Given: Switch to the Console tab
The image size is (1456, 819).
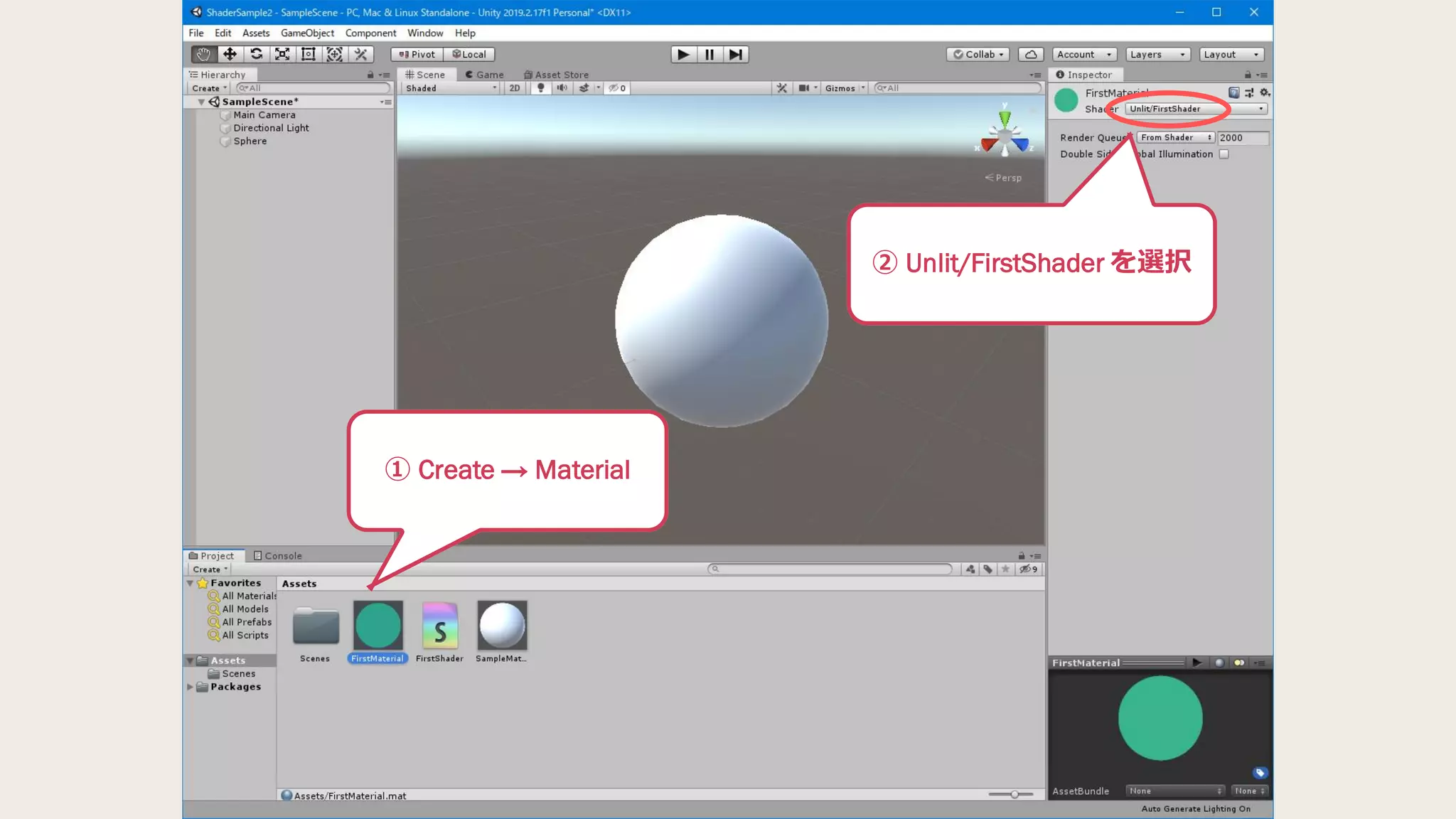Looking at the screenshot, I should tap(278, 556).
